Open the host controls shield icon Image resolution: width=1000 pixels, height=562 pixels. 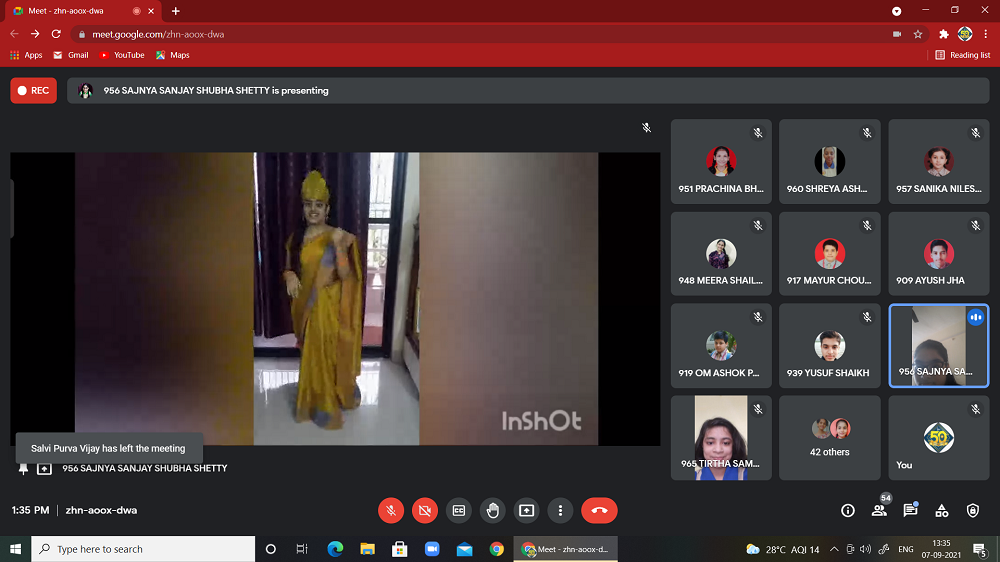tap(973, 510)
